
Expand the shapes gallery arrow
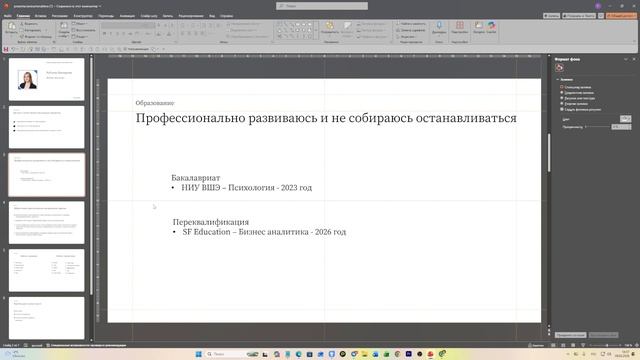point(316,30)
